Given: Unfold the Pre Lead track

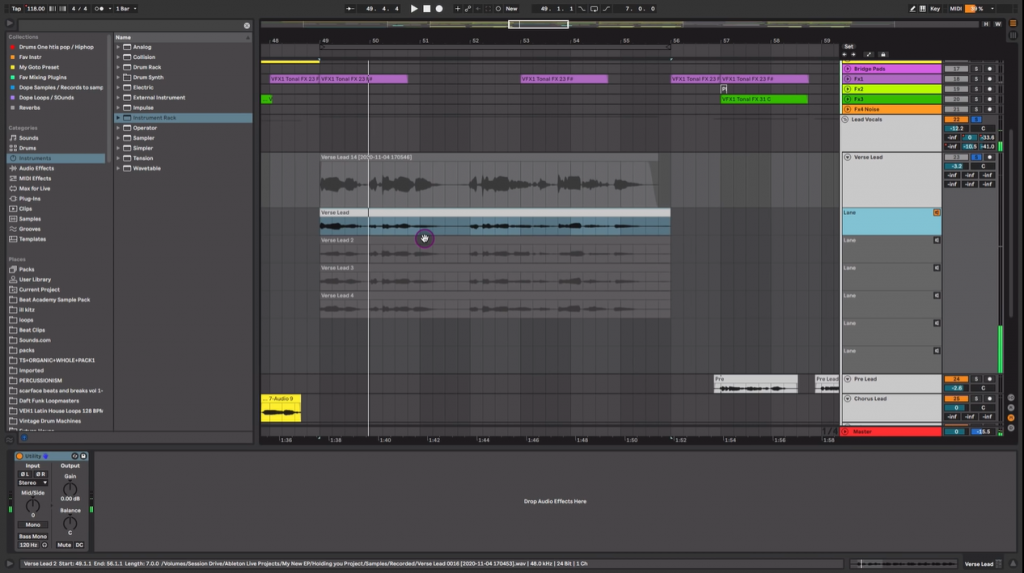Looking at the screenshot, I should tap(847, 379).
